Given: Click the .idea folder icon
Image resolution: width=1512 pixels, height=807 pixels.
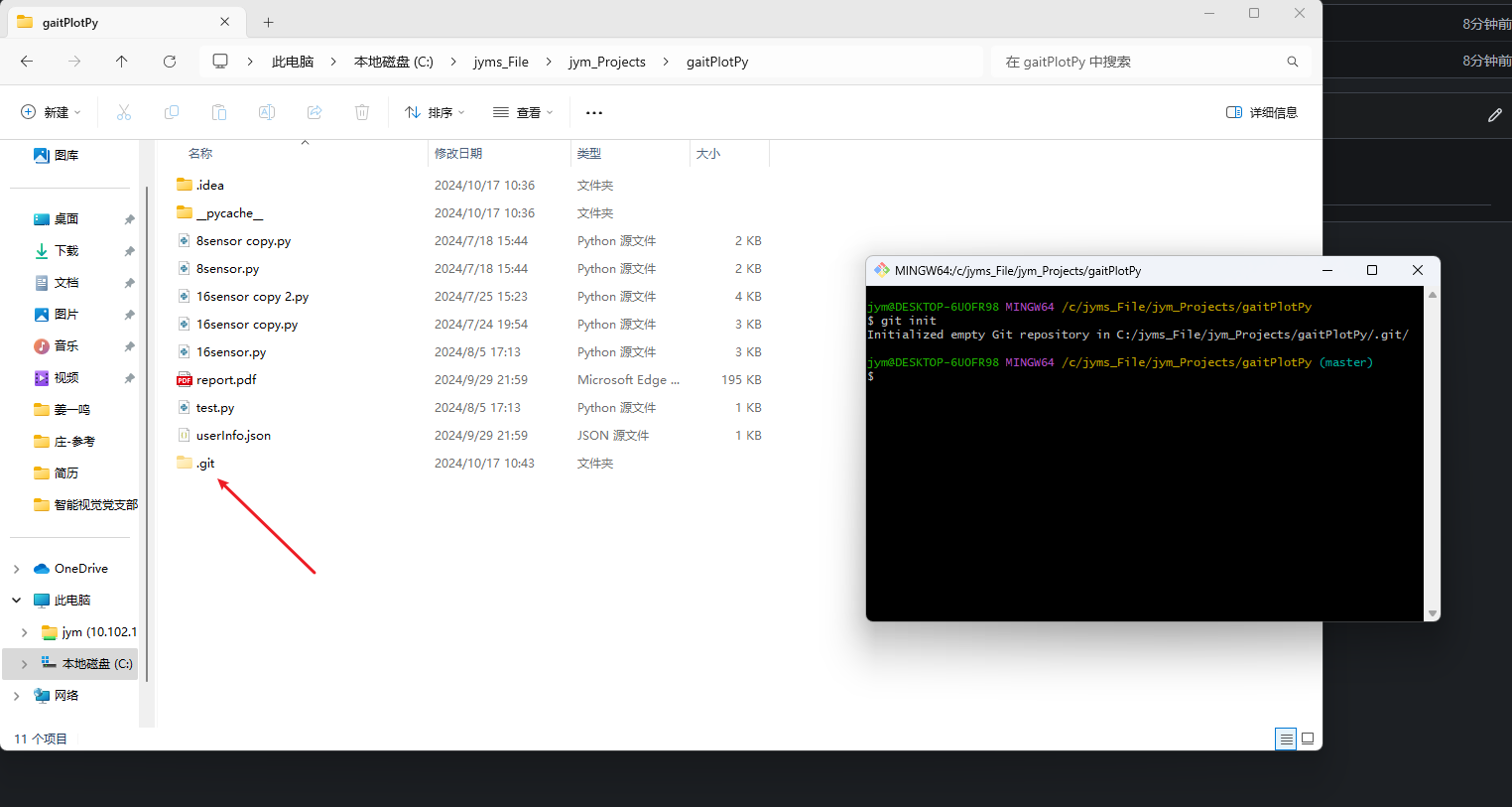Looking at the screenshot, I should point(185,185).
